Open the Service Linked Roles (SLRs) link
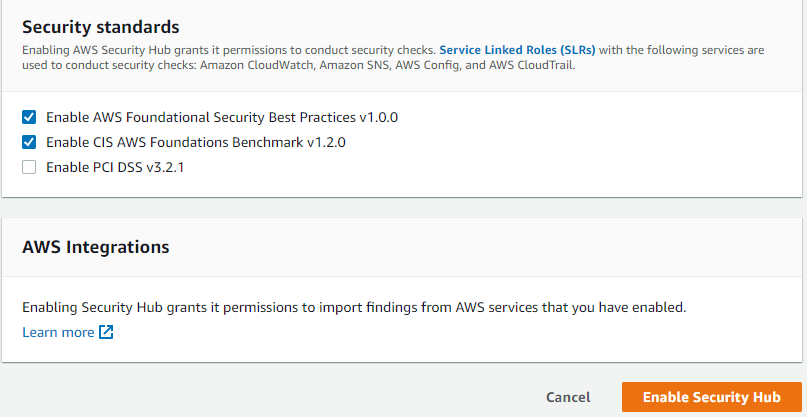This screenshot has height=417, width=807. click(517, 49)
